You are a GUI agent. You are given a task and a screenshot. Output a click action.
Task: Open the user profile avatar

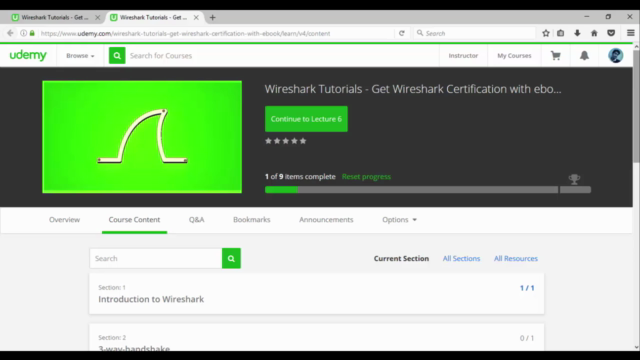coord(616,56)
